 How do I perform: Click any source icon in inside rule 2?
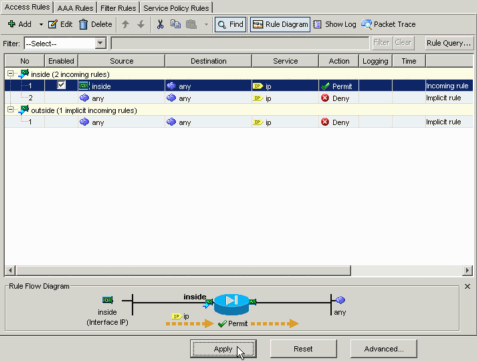[84, 98]
